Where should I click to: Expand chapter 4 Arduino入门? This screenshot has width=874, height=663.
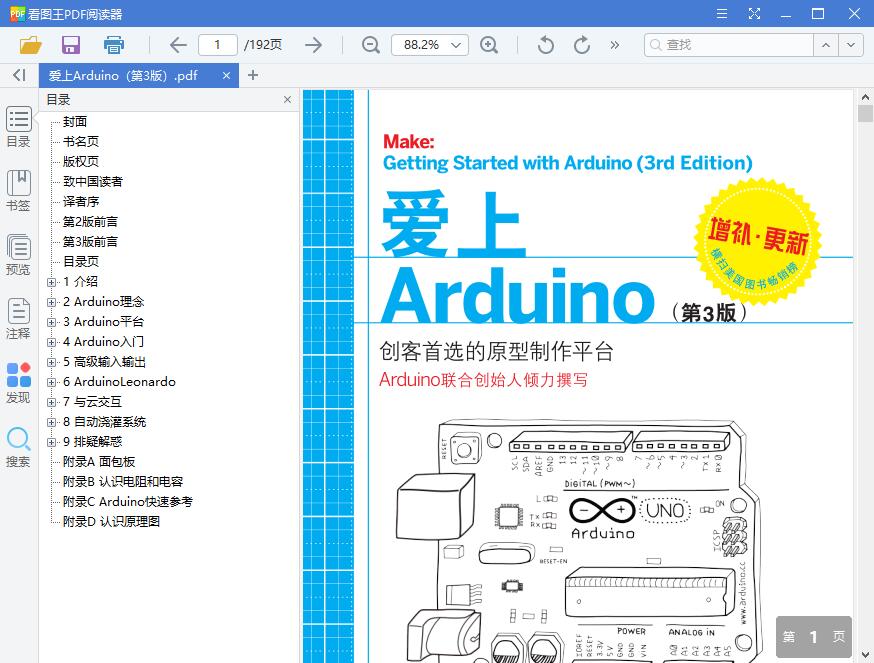pos(51,342)
